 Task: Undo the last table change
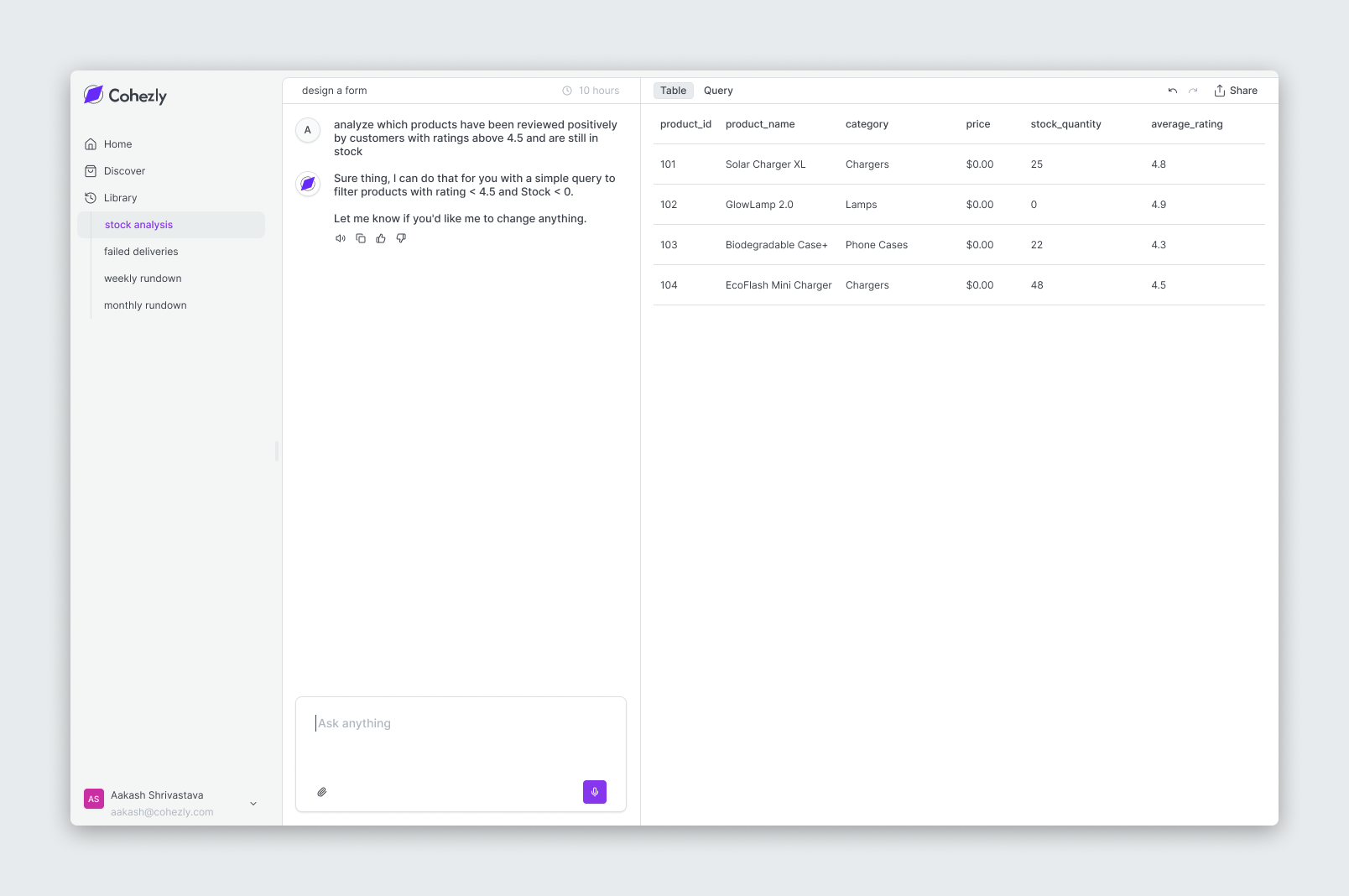click(1172, 91)
